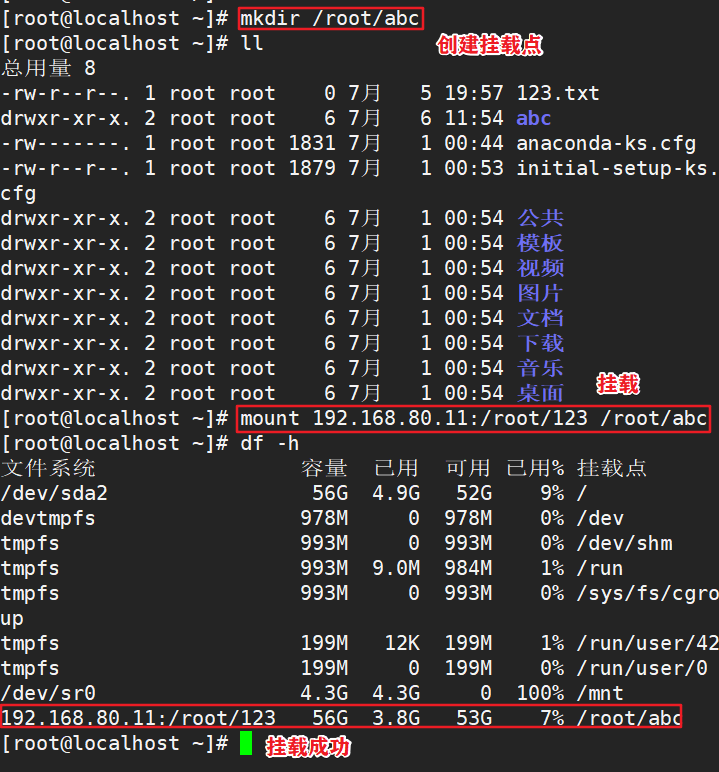Click the 1831 size of anaconda-ks.cfg
Image resolution: width=719 pixels, height=772 pixels.
coord(312,143)
